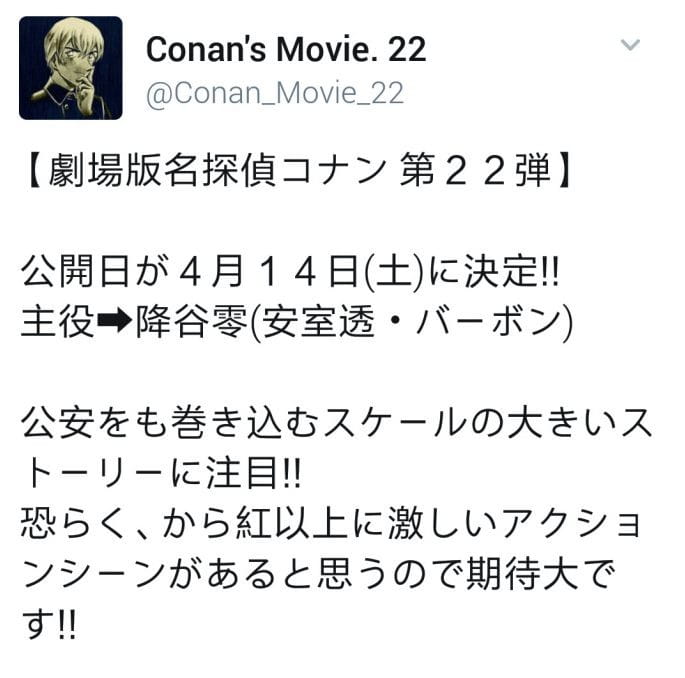Open the Conan's Movie. 22 display name

[286, 49]
